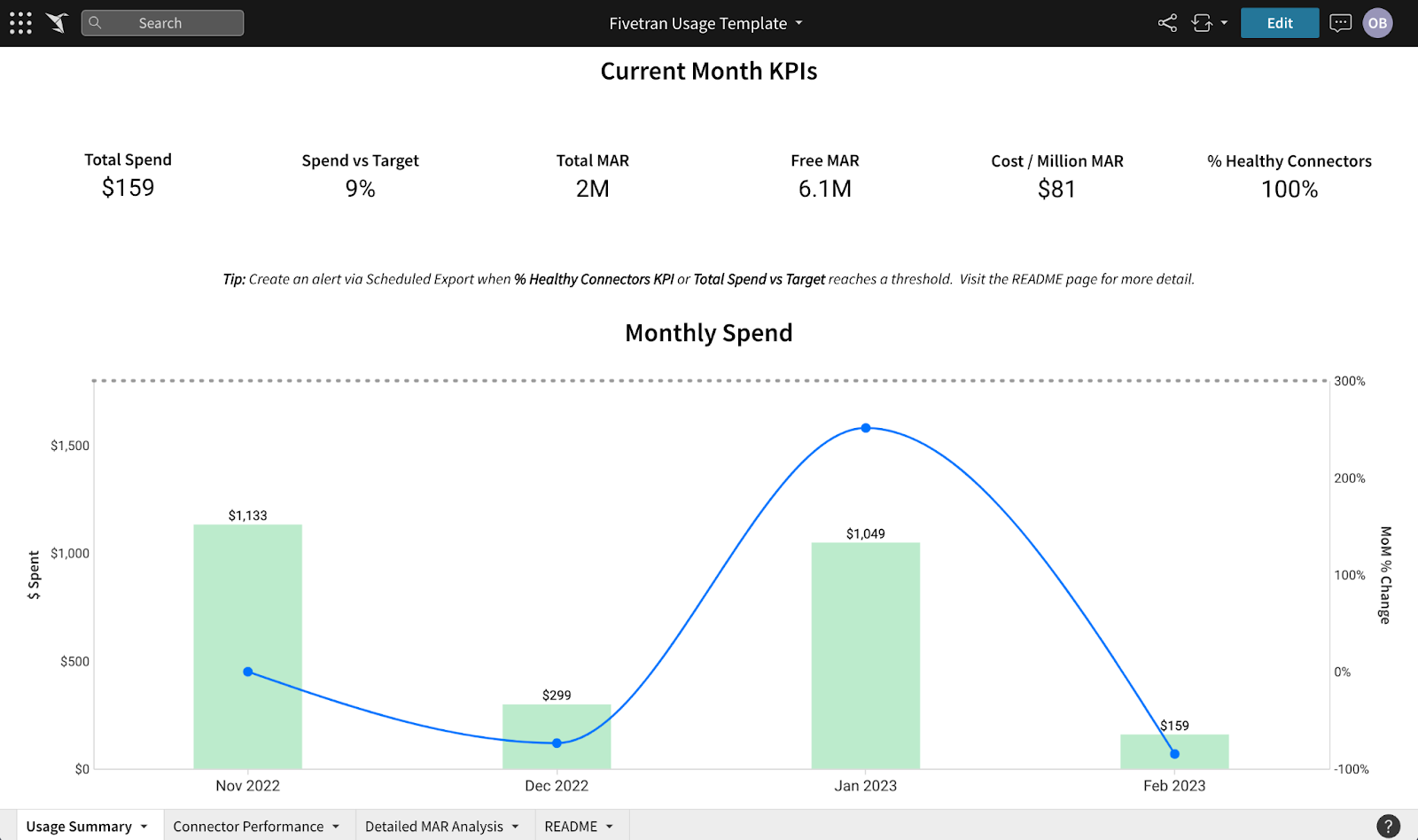Click the Jan 2023 data point on the line
This screenshot has width=1418, height=840.
coord(865,428)
